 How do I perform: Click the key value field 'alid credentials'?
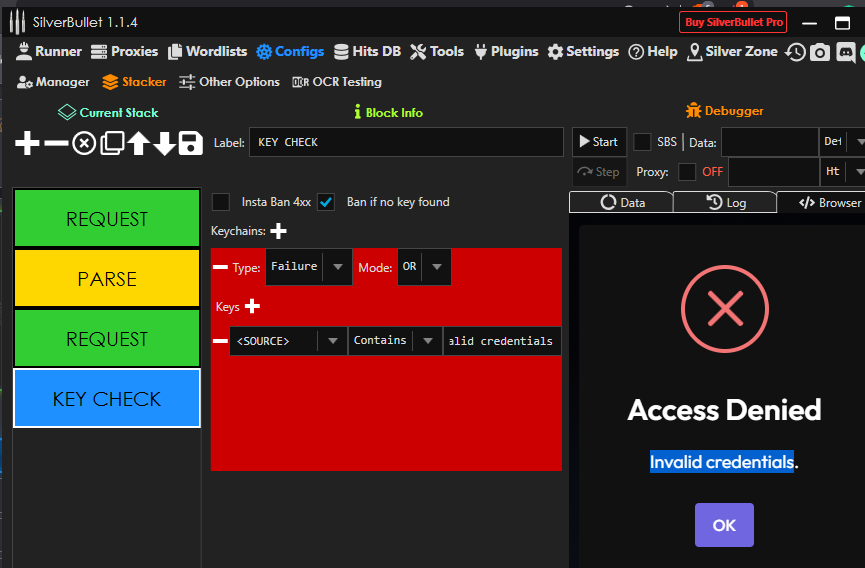(502, 341)
